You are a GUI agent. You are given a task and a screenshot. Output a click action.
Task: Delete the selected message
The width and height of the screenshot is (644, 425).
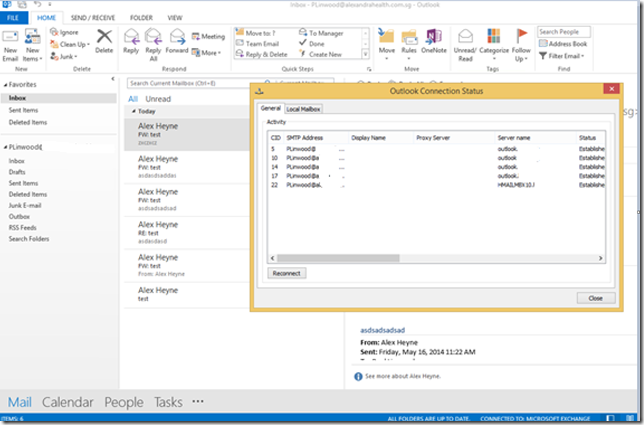[x=104, y=41]
